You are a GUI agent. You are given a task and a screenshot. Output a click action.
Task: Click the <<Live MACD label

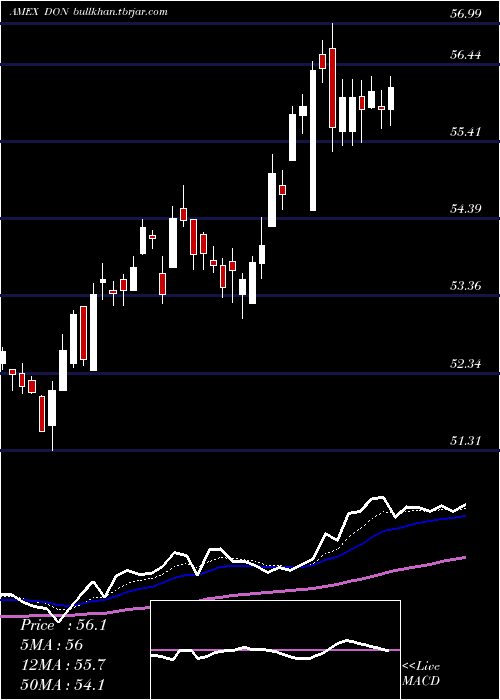click(x=421, y=673)
